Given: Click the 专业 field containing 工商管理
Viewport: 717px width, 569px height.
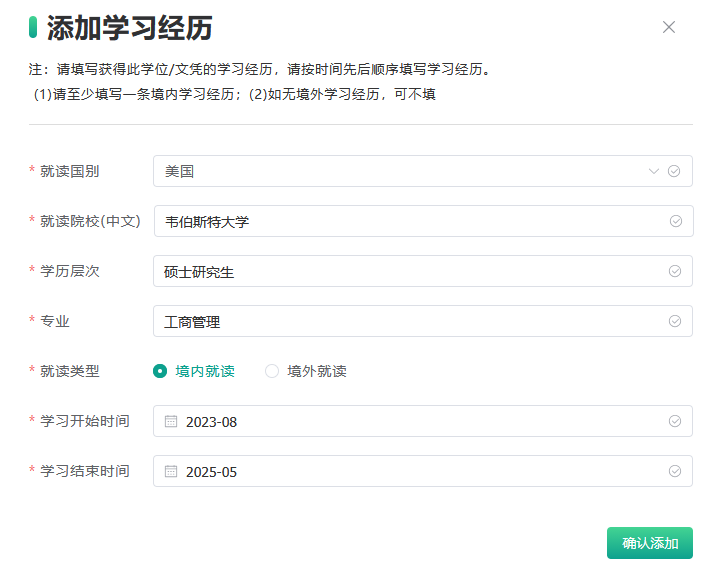Looking at the screenshot, I should tap(400, 321).
